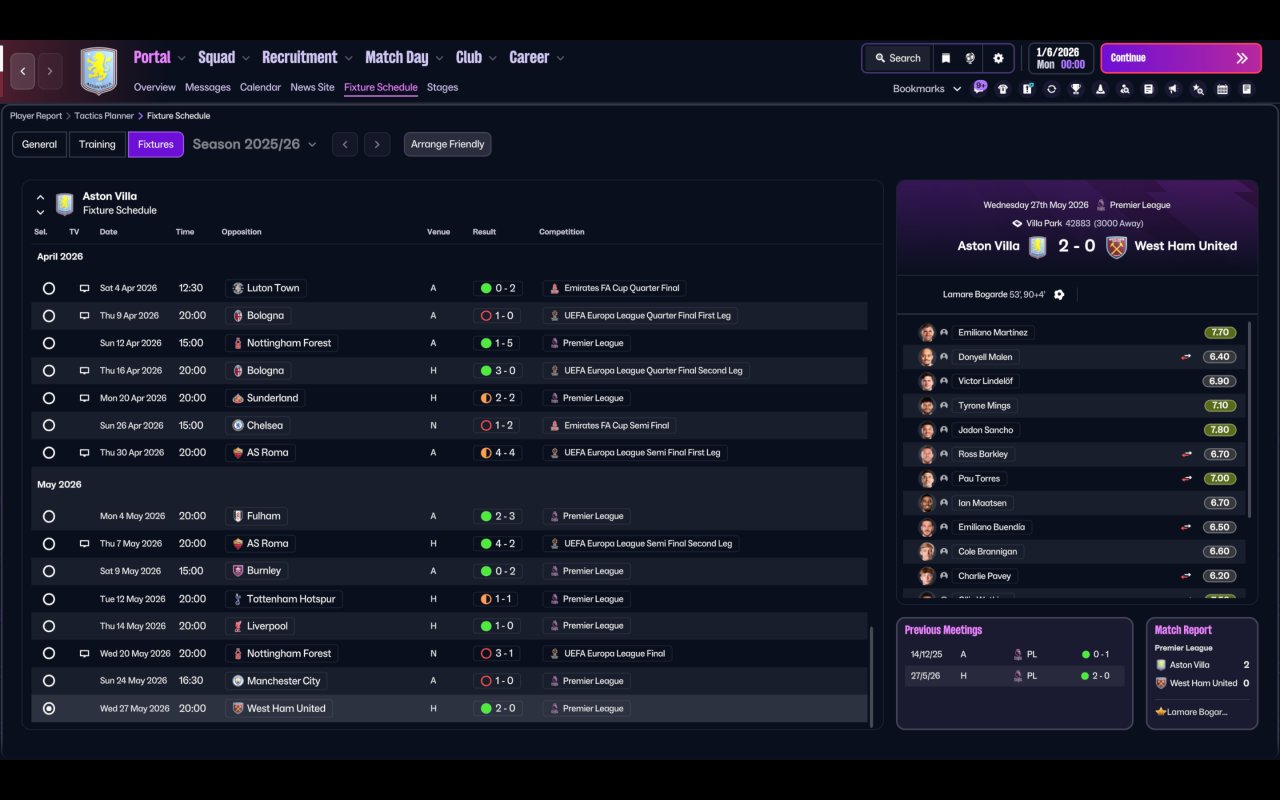Select the Sunderland fixture radio button

pos(49,398)
